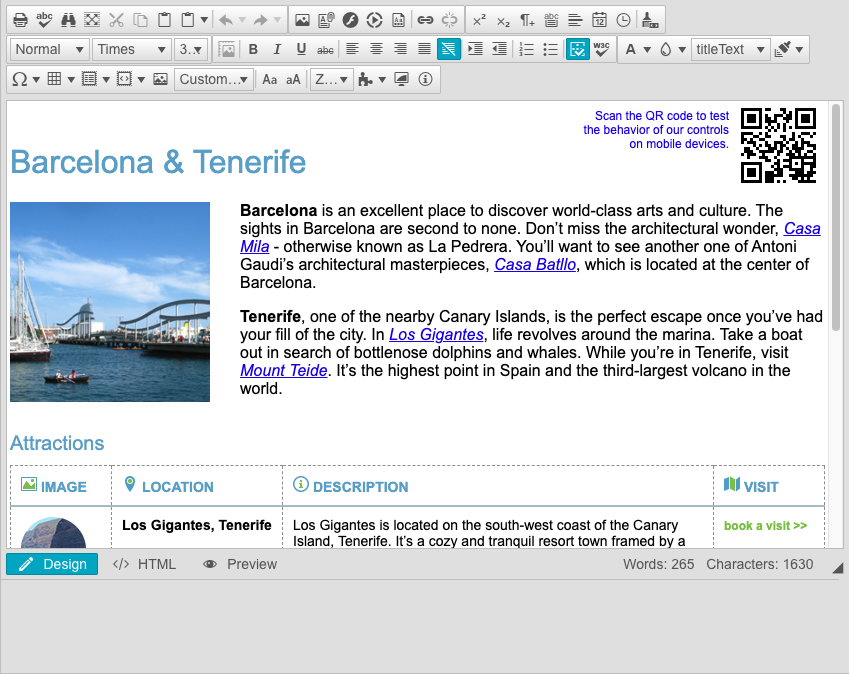Switch to the Design view tab
Image resolution: width=849 pixels, height=674 pixels.
[52, 564]
